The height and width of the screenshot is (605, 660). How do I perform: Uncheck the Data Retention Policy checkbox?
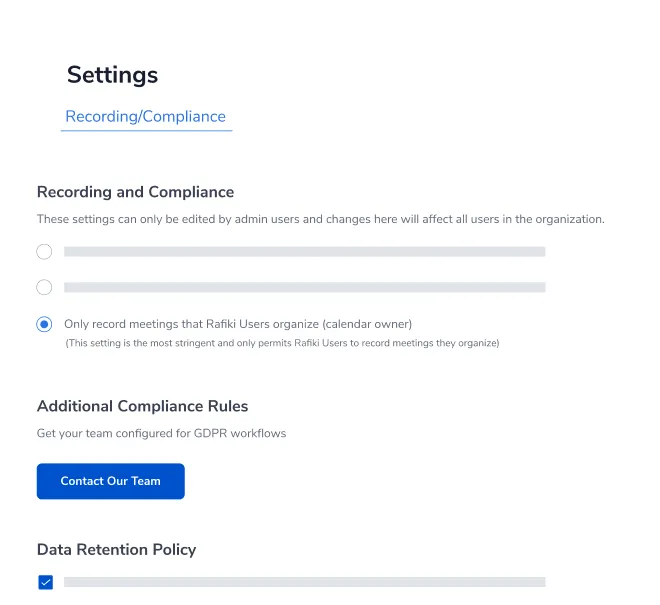coord(45,582)
